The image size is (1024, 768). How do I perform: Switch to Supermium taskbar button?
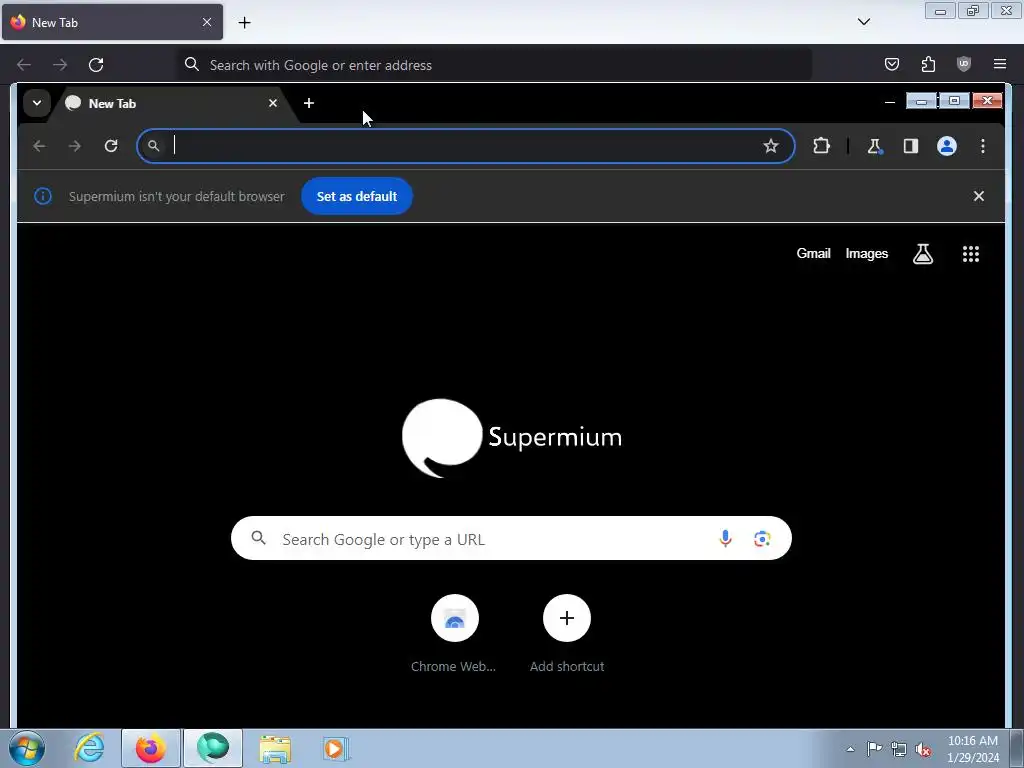click(212, 748)
